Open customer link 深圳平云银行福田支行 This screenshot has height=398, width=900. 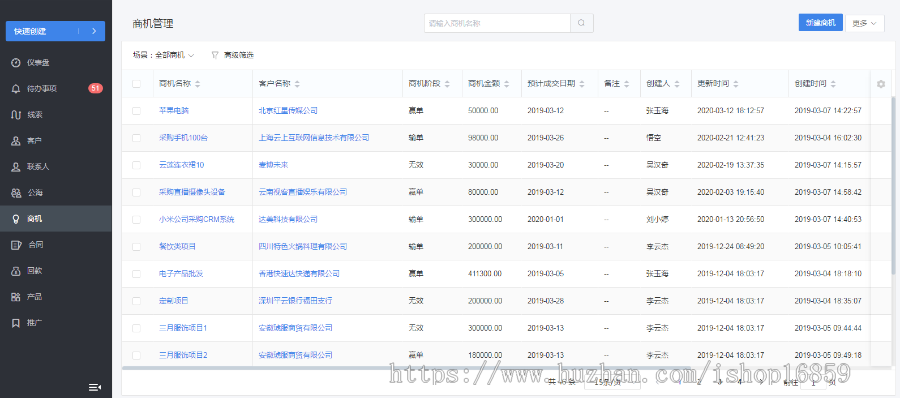[296, 300]
